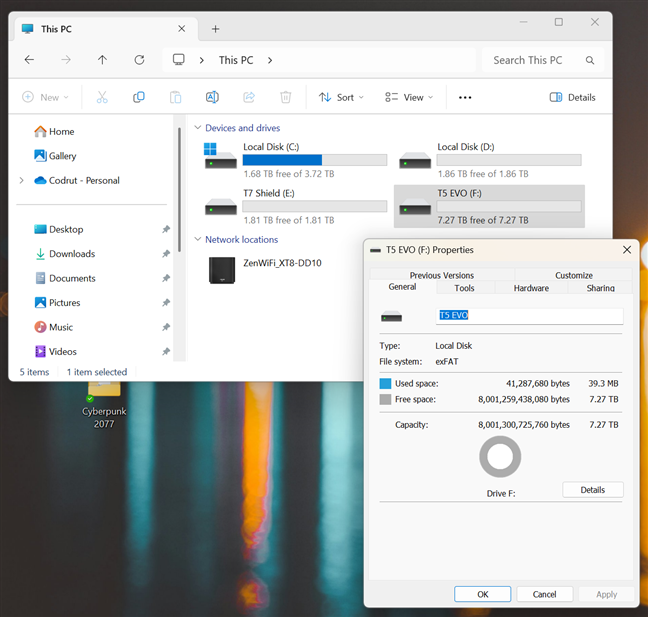Screen dimensions: 648x617
Task: Open Documents quick access folder
Action: [x=65, y=278]
